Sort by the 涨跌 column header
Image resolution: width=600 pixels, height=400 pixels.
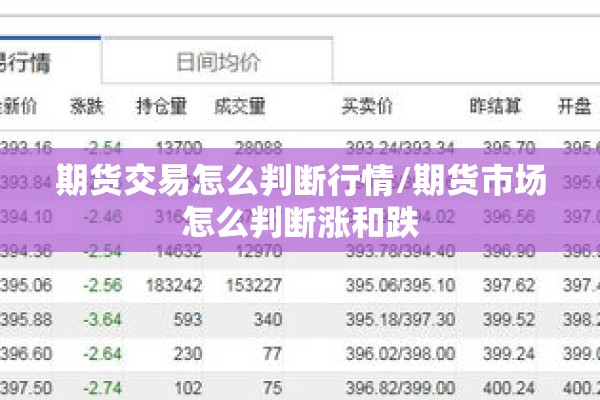coord(87,106)
